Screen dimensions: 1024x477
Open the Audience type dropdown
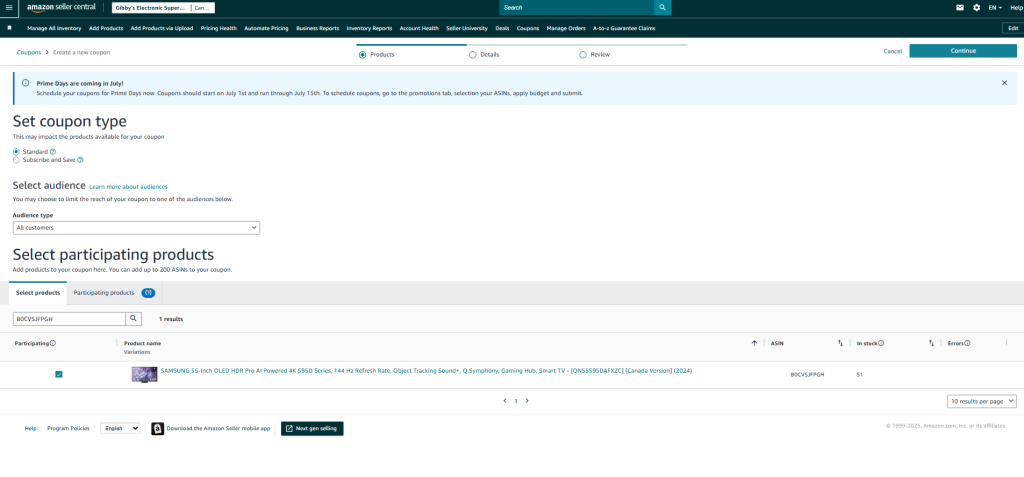[x=136, y=227]
